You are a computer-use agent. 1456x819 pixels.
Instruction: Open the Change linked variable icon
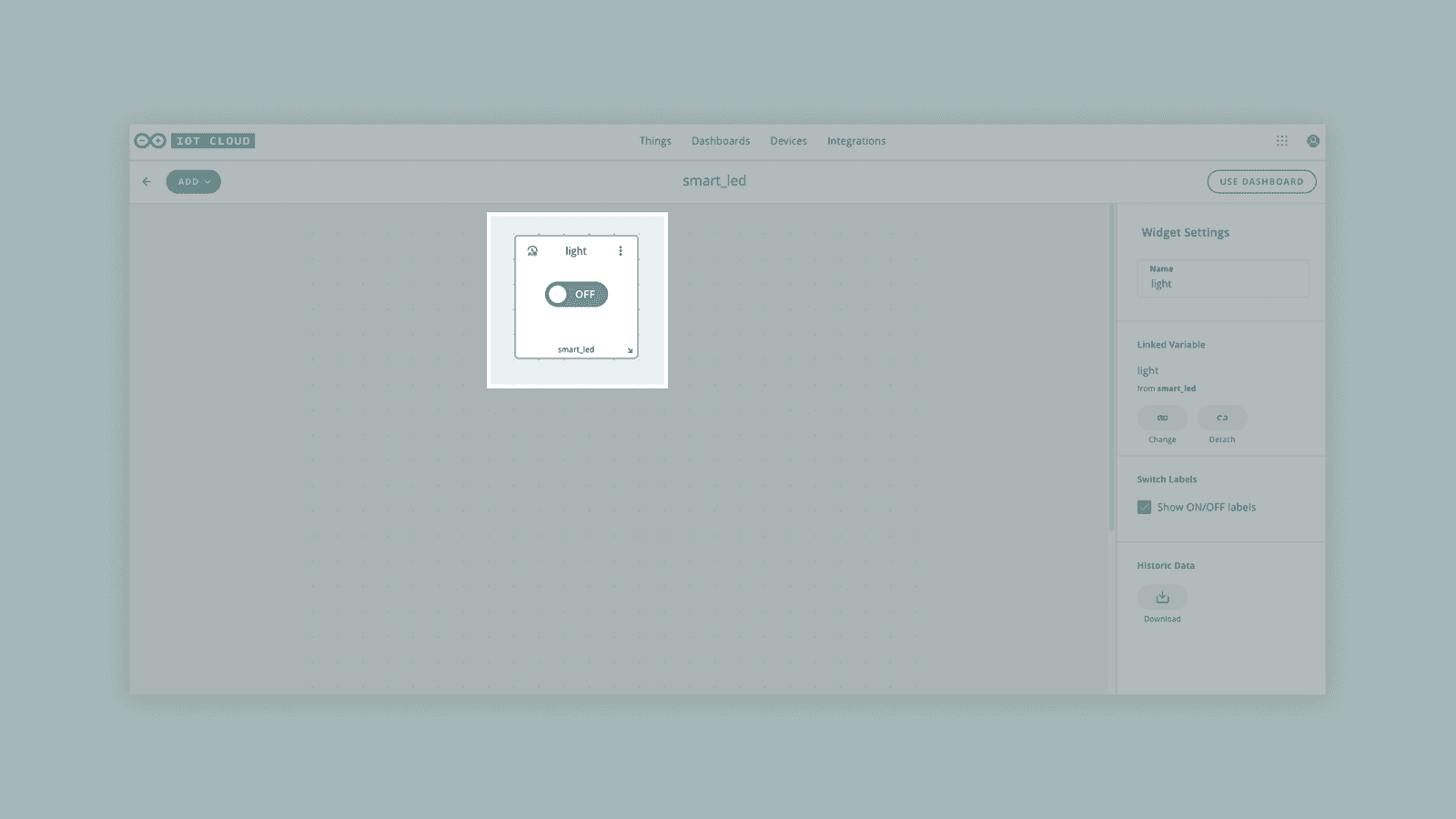coord(1162,418)
